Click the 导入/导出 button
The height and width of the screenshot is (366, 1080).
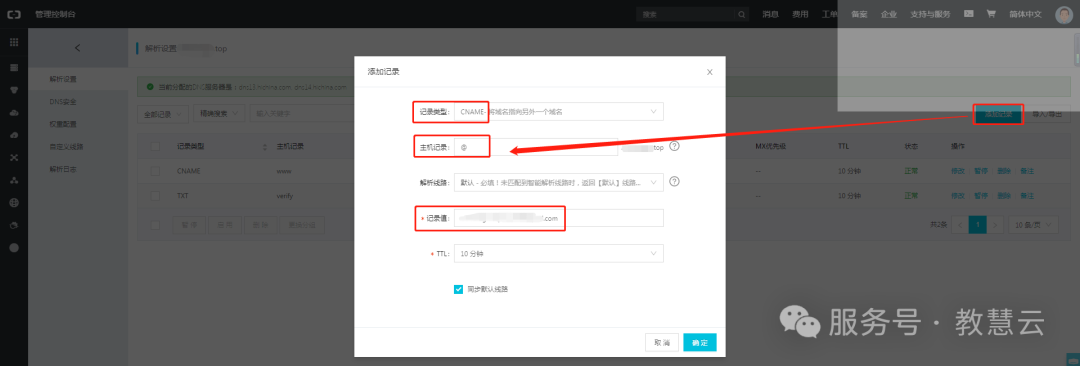1047,113
